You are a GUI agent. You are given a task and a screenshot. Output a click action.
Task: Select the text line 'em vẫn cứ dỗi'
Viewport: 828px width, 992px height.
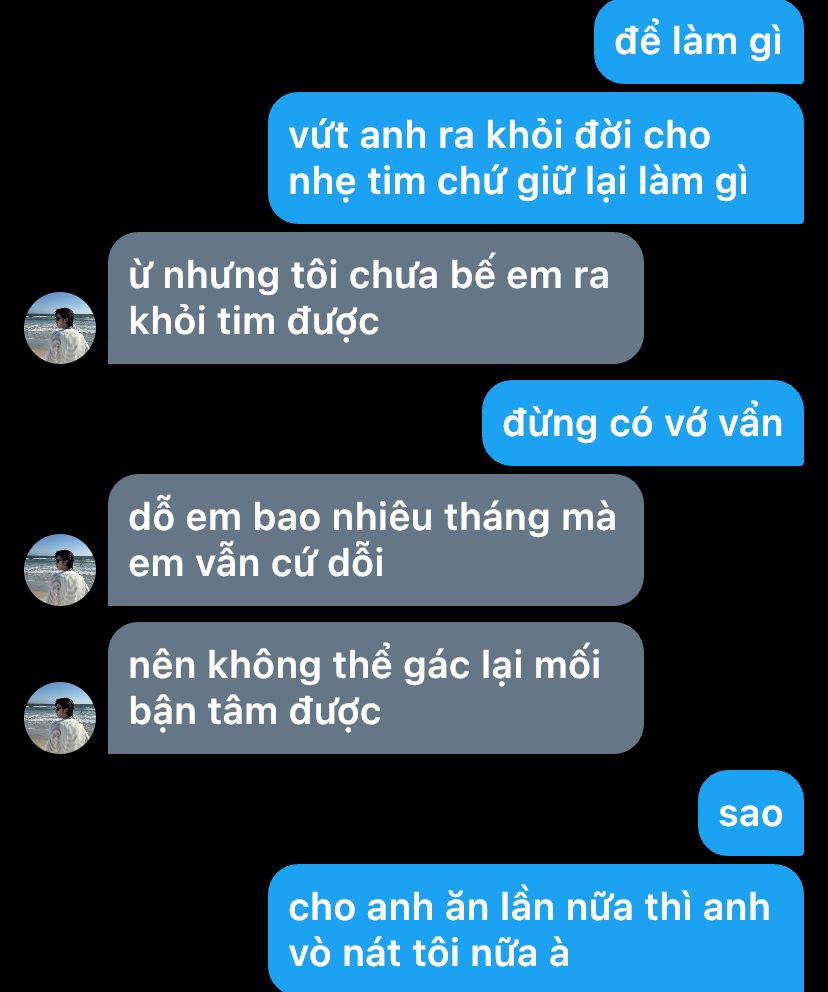click(x=256, y=563)
